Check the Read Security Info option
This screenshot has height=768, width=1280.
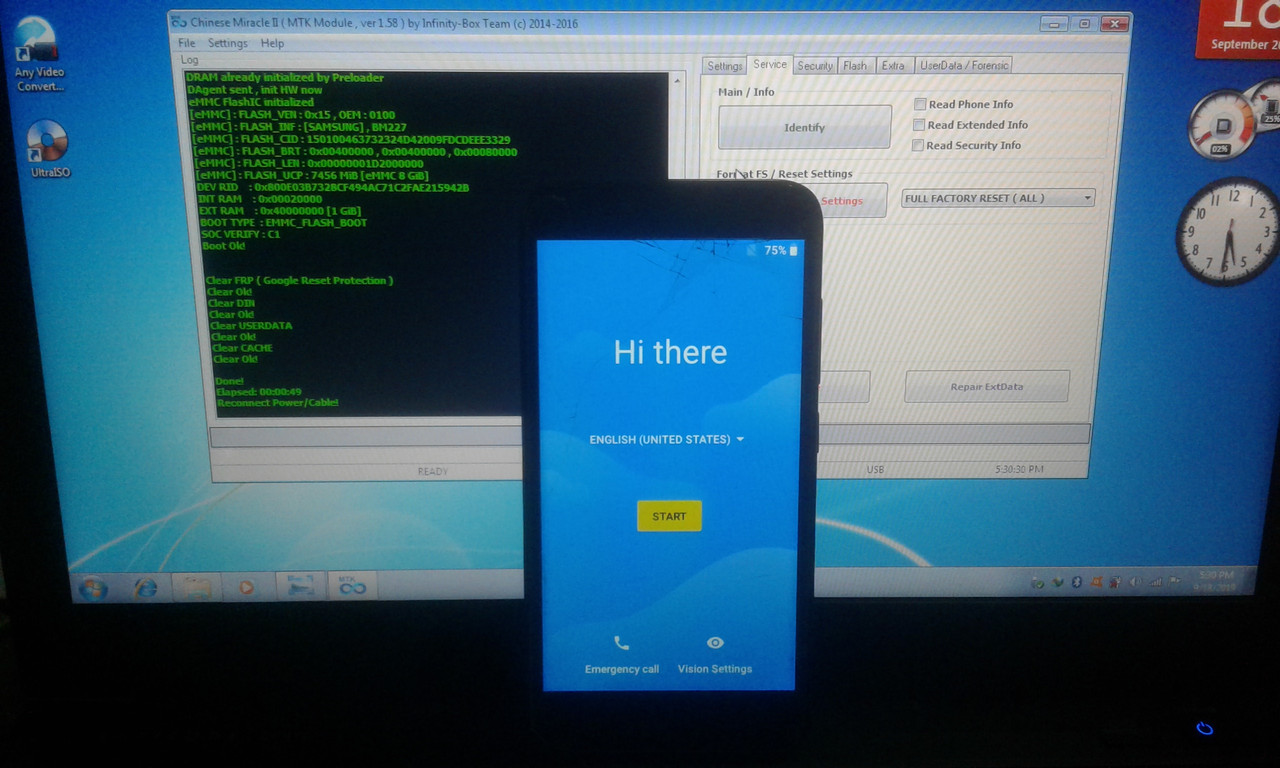[x=918, y=145]
